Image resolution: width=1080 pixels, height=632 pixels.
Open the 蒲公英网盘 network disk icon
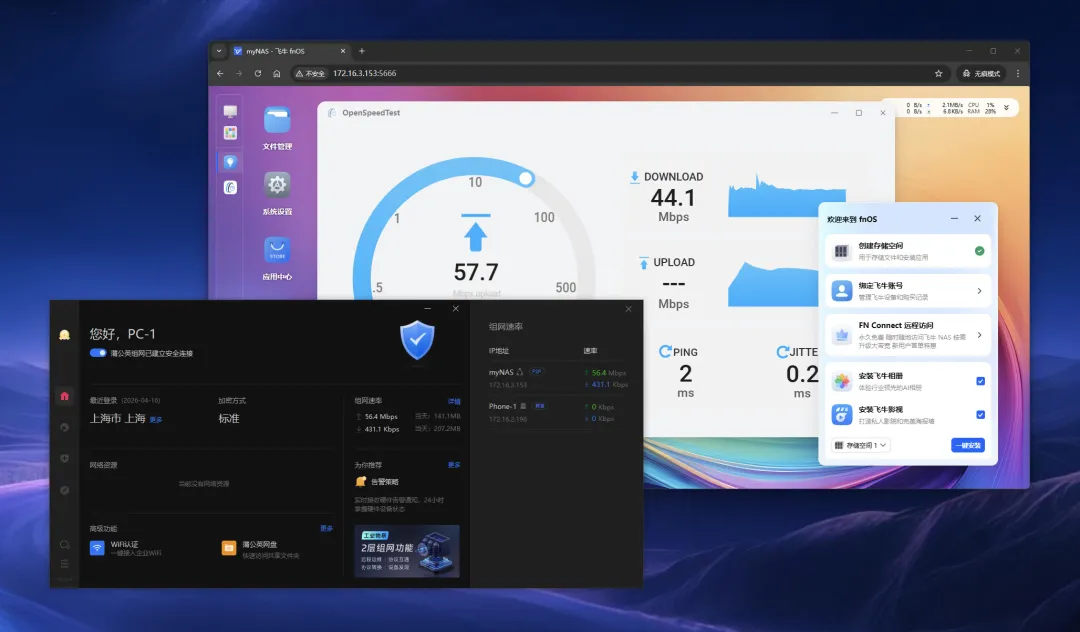click(229, 548)
